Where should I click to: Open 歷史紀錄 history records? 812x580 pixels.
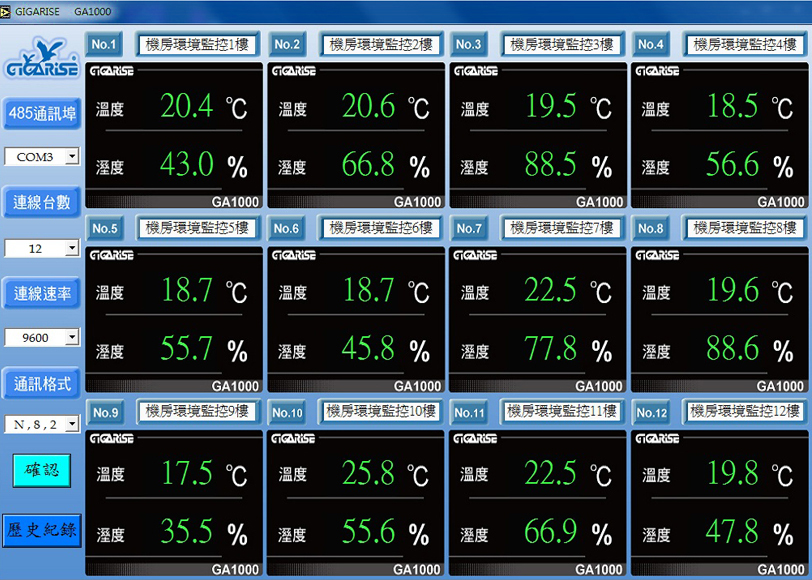(41, 530)
